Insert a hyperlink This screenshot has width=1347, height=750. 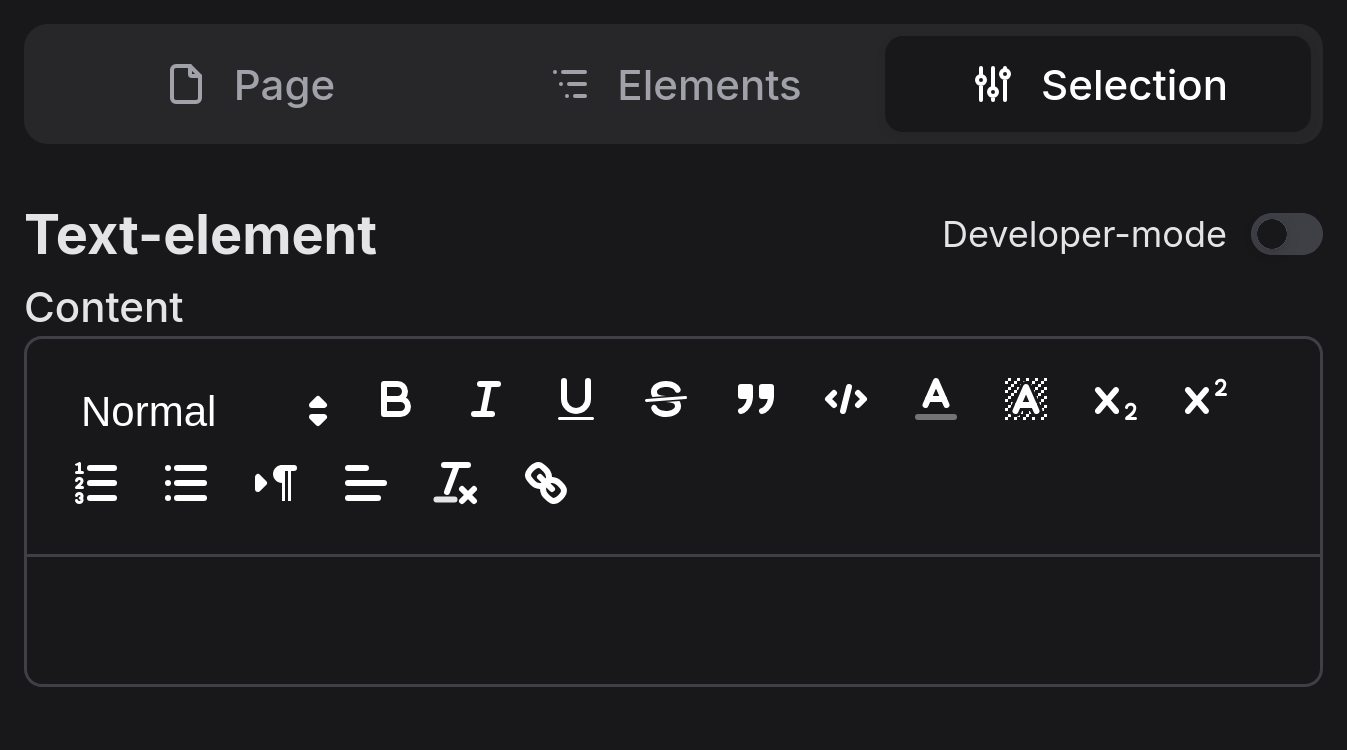point(546,484)
